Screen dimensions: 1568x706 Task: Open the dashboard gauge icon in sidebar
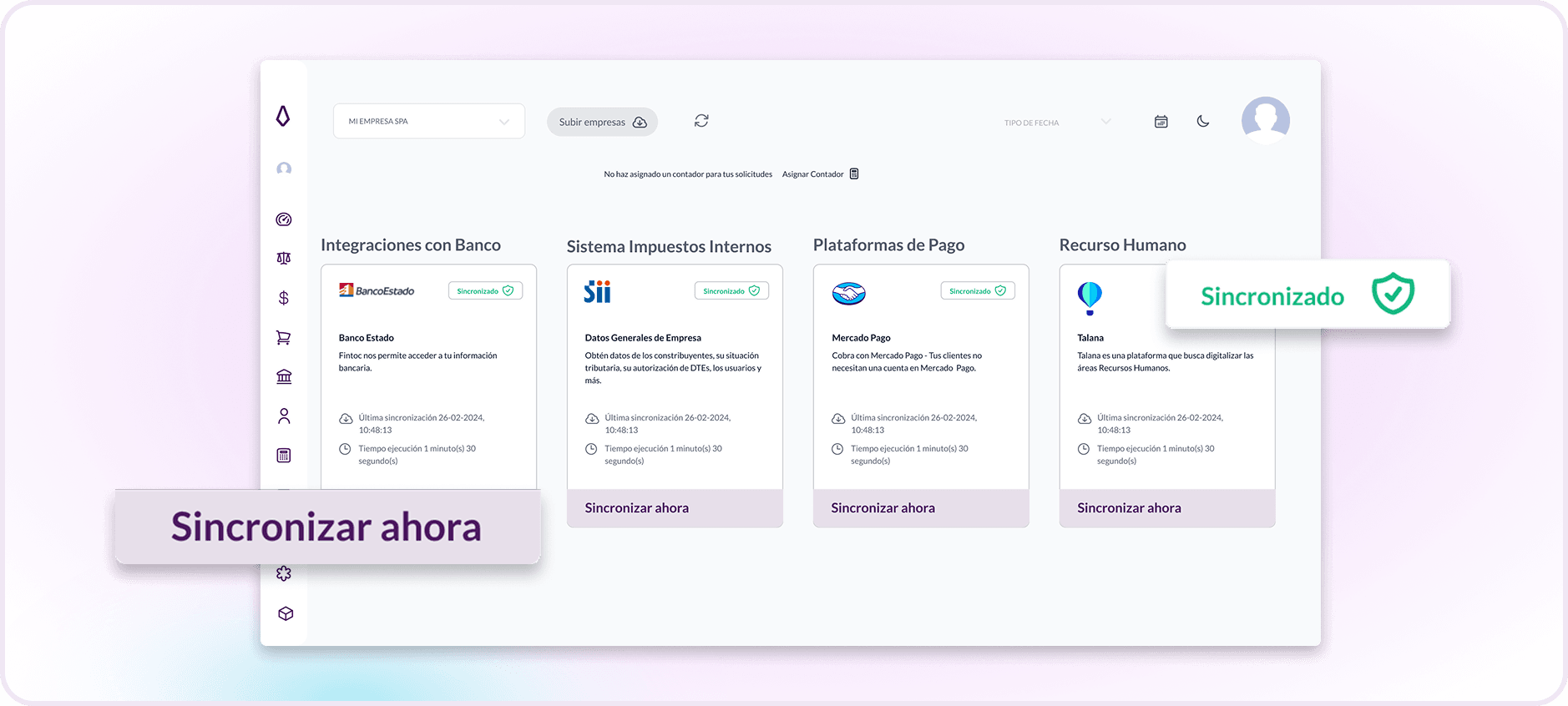click(x=284, y=219)
